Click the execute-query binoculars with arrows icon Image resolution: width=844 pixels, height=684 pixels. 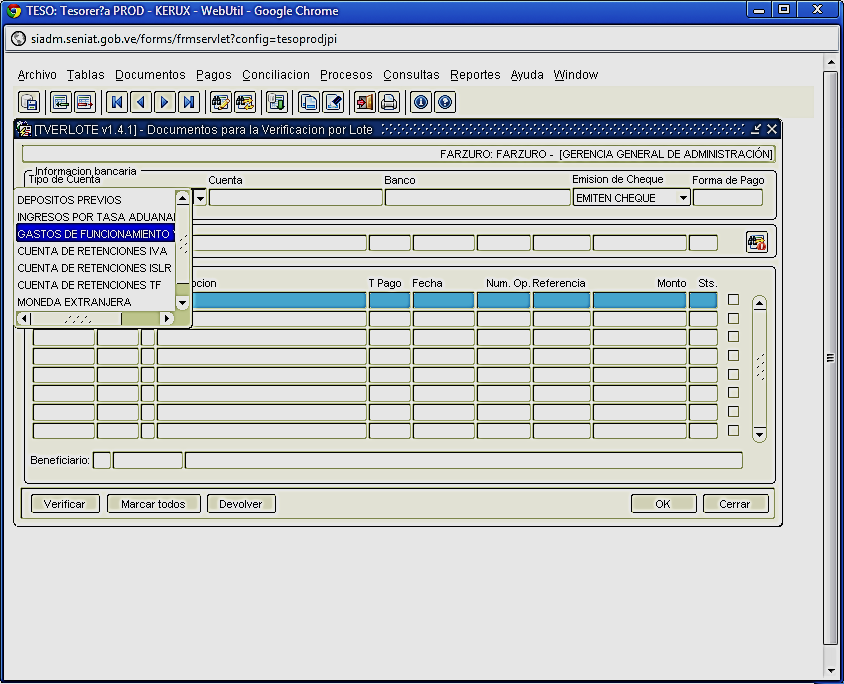pos(245,102)
